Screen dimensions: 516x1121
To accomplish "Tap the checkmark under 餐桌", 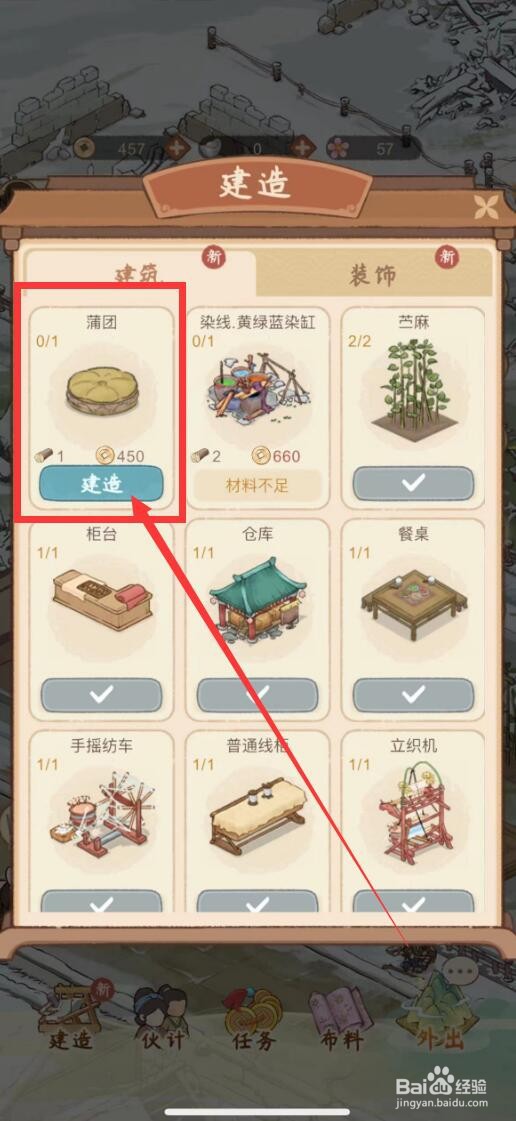I will [413, 695].
